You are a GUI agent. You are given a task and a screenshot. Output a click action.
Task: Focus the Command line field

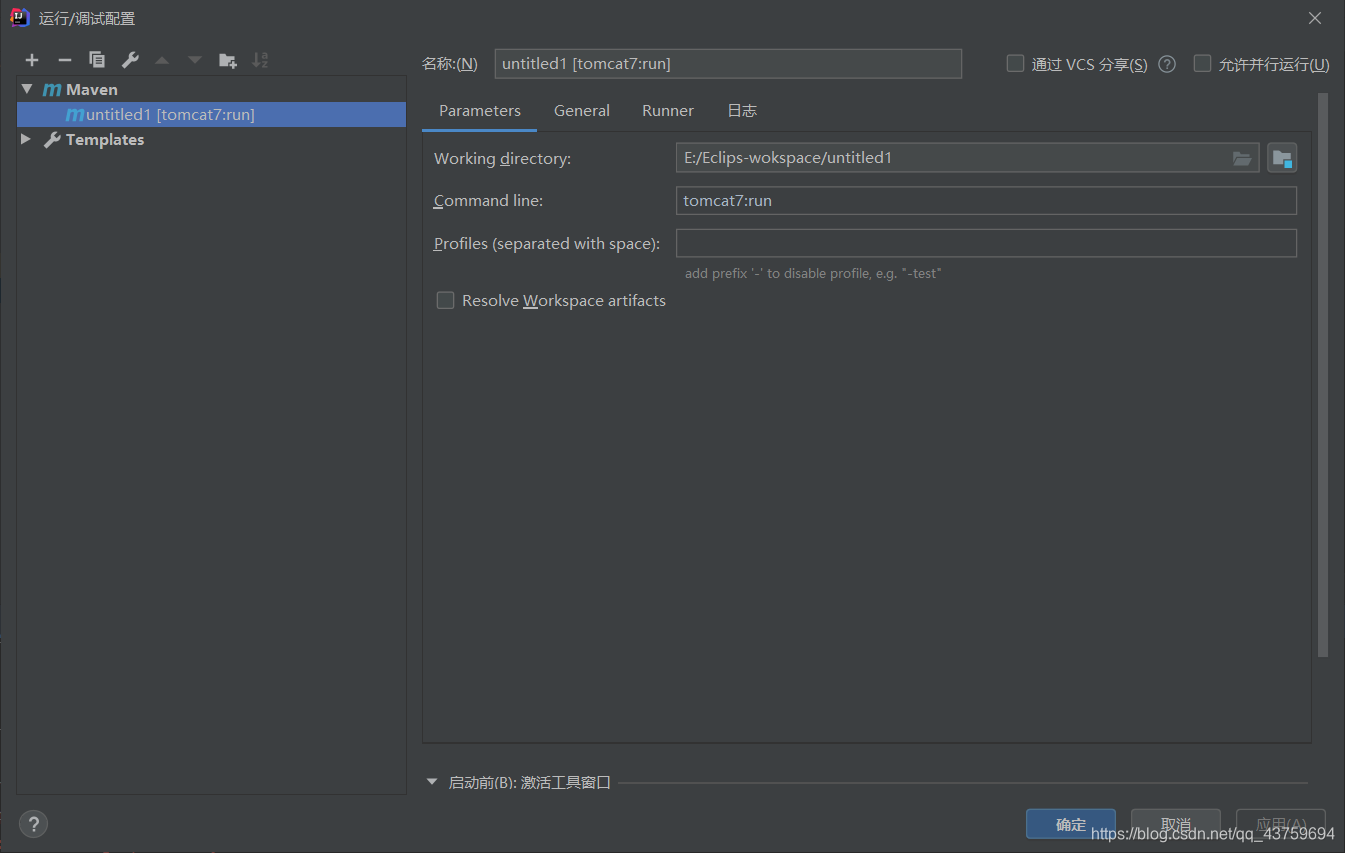(x=986, y=201)
